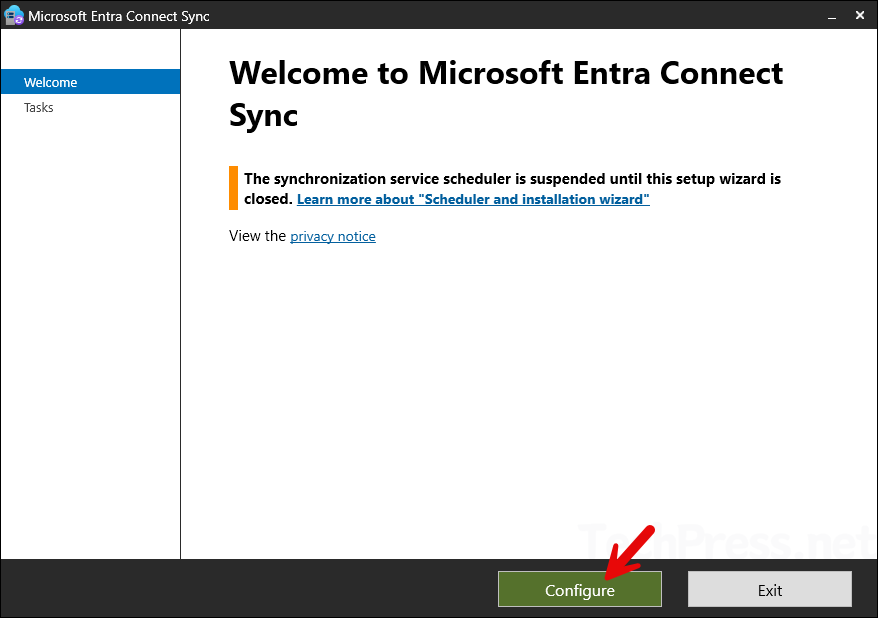
Task: Select the Welcome step in sidebar
Action: pos(91,82)
